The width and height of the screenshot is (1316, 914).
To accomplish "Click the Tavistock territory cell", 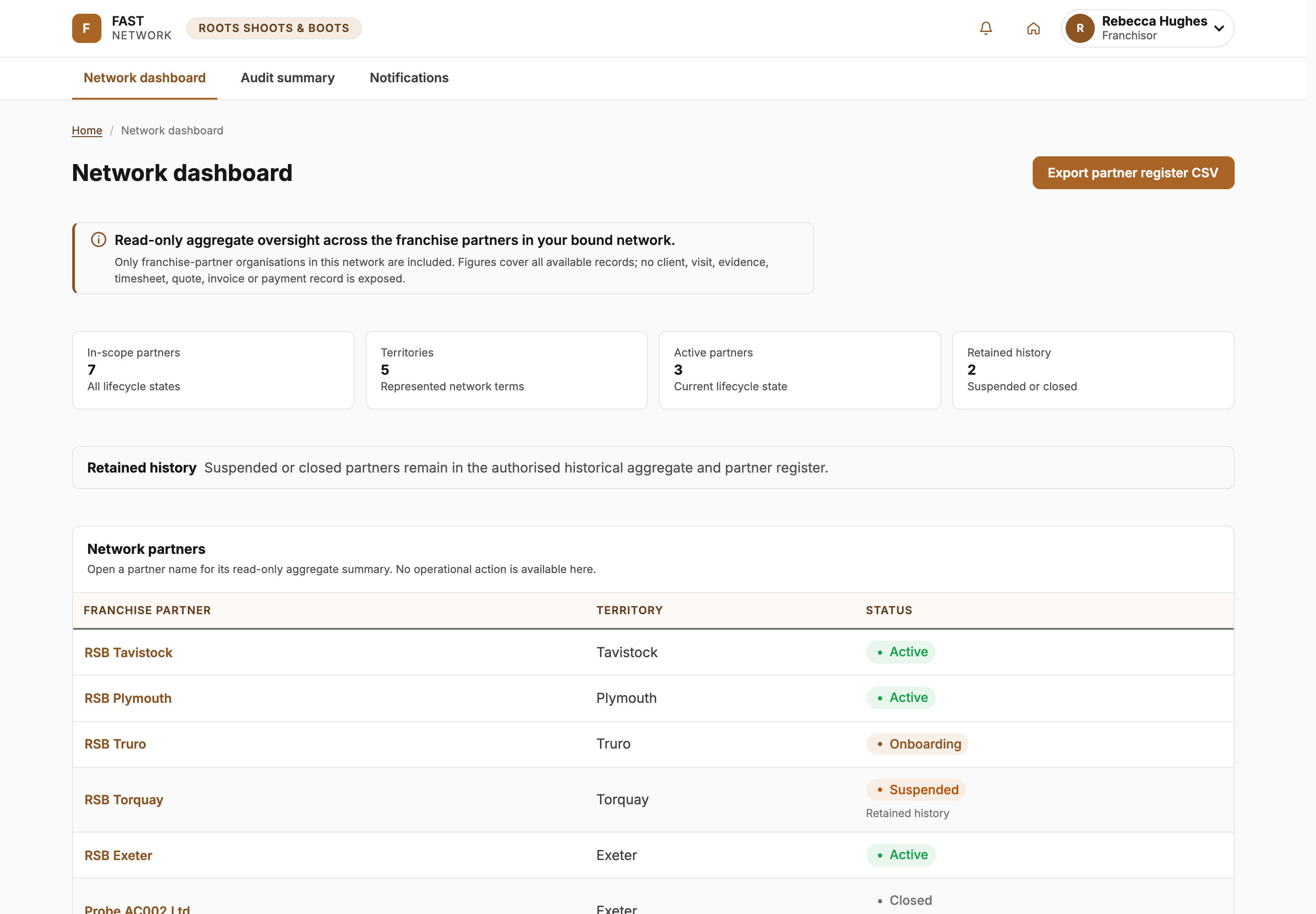I will click(x=626, y=652).
